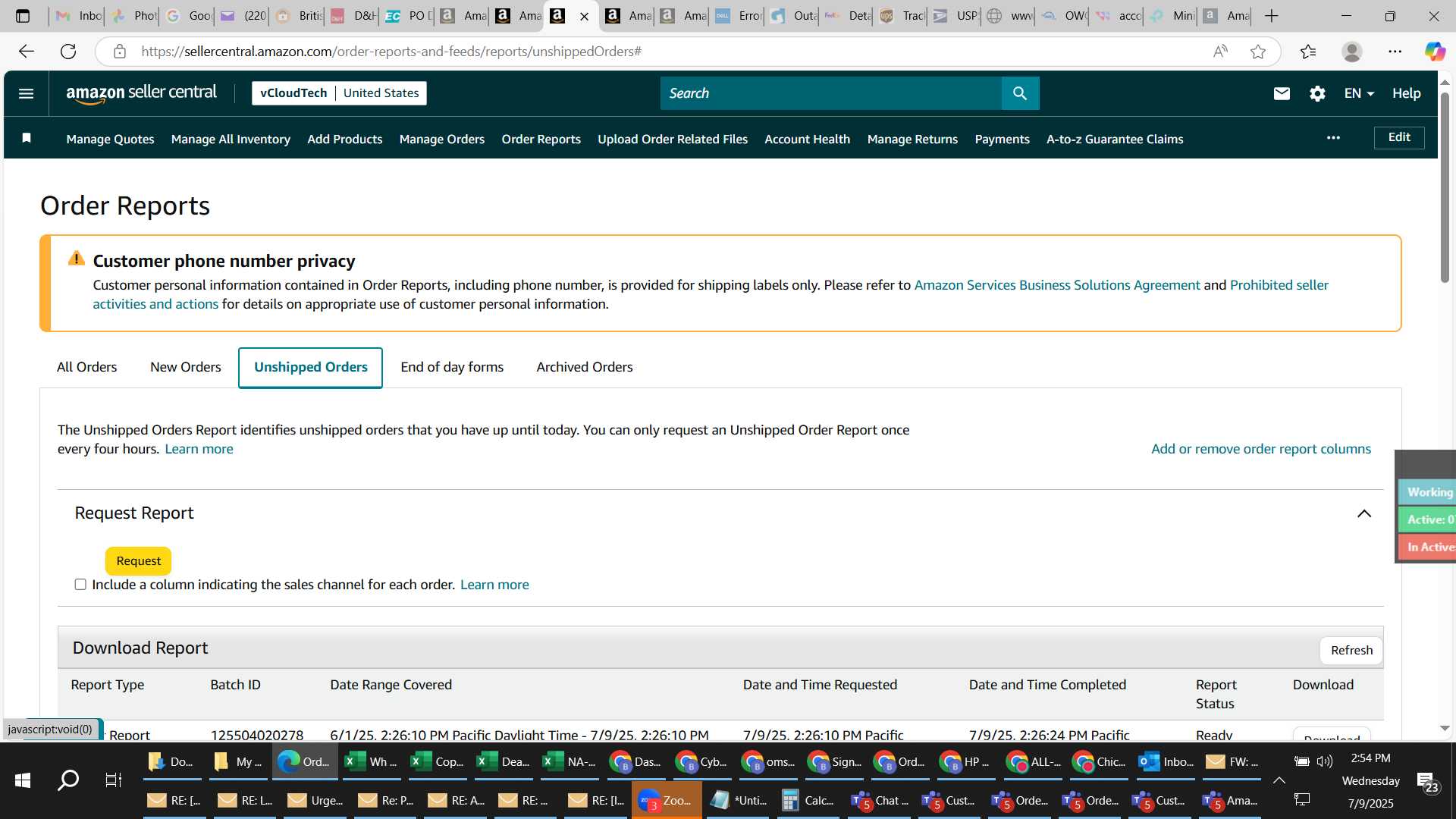Open Manage Returns
The height and width of the screenshot is (819, 1456).
pyautogui.click(x=912, y=139)
